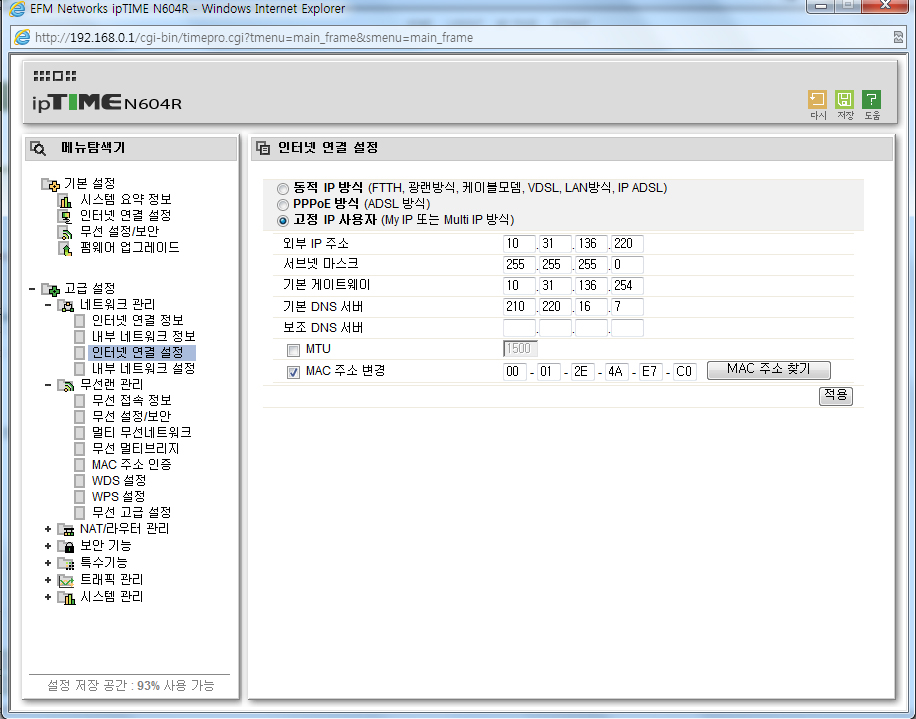Screen dimensions: 916x719
Task: Open WDS 설정 link in menu
Action: point(119,481)
